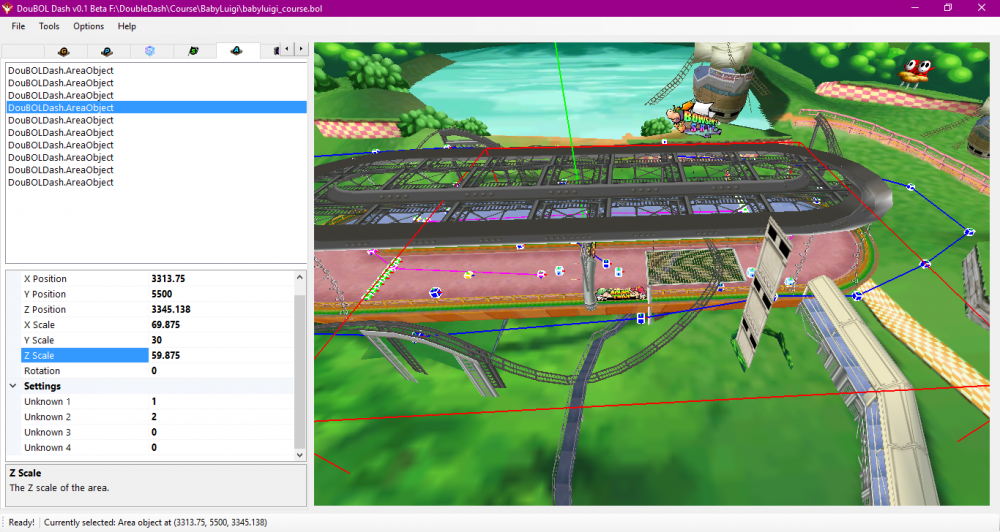
Task: Edit Y Position value 5500
Action: tap(221, 294)
